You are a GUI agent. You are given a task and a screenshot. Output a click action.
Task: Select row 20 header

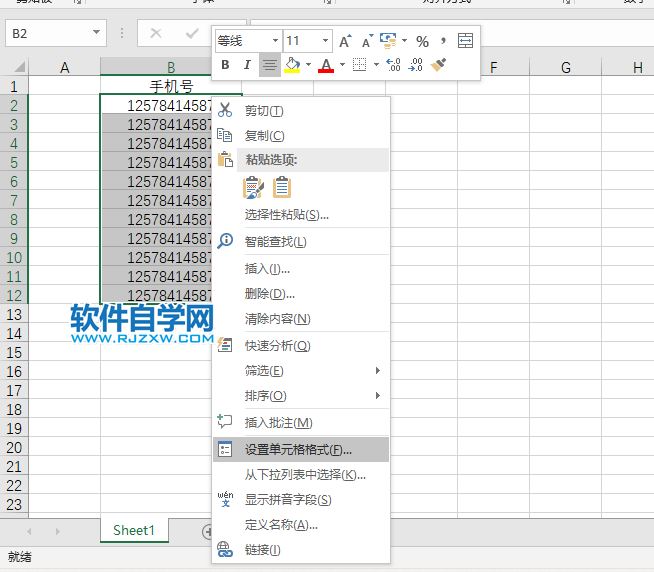pos(14,447)
